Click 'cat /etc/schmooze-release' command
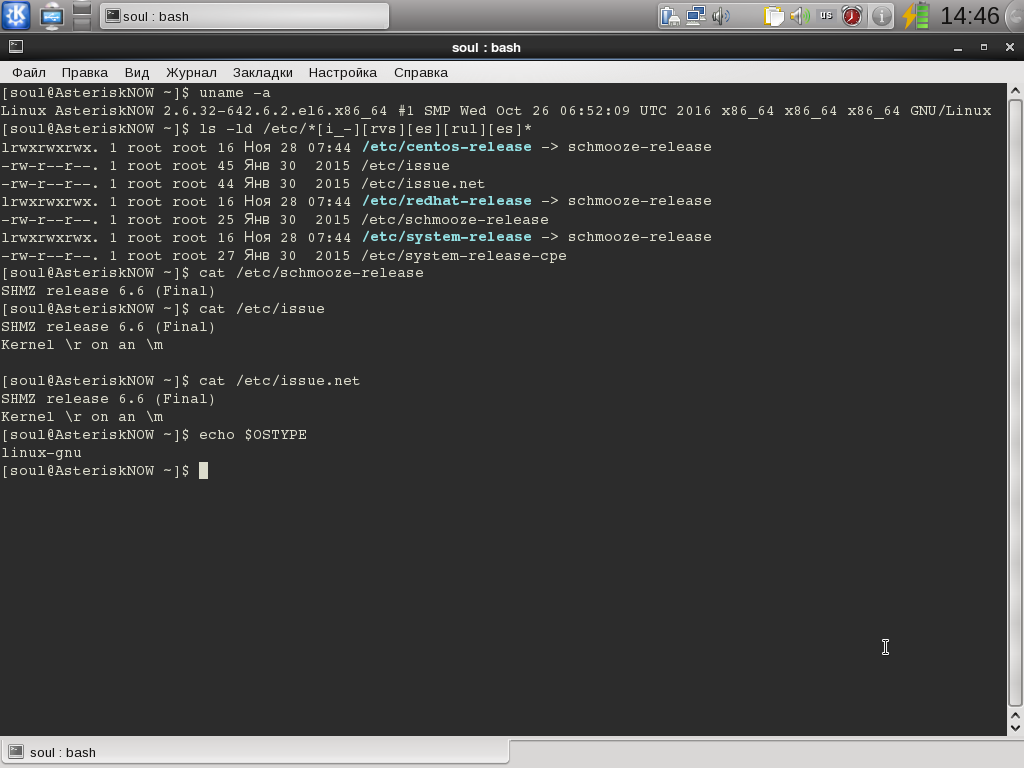Image resolution: width=1024 pixels, height=768 pixels. coord(311,273)
